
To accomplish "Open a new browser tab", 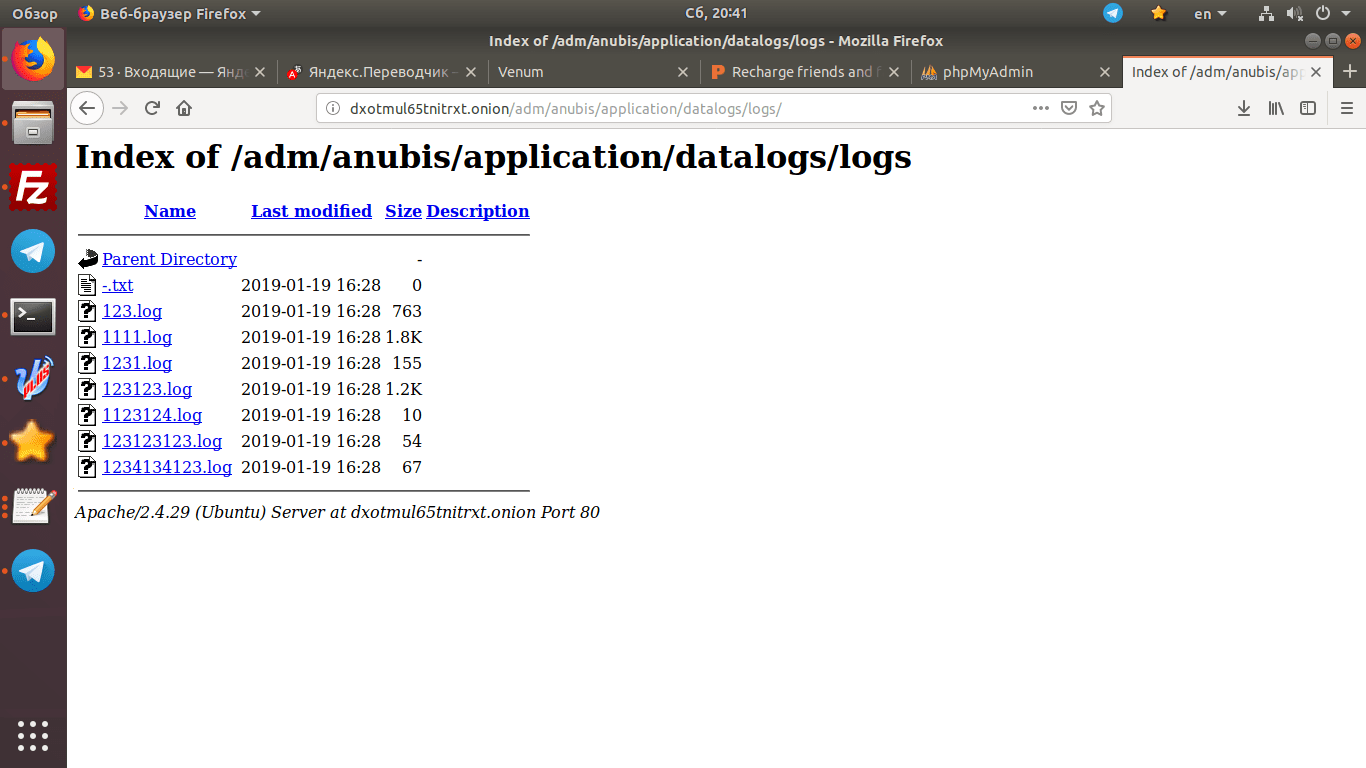I will pyautogui.click(x=1350, y=72).
